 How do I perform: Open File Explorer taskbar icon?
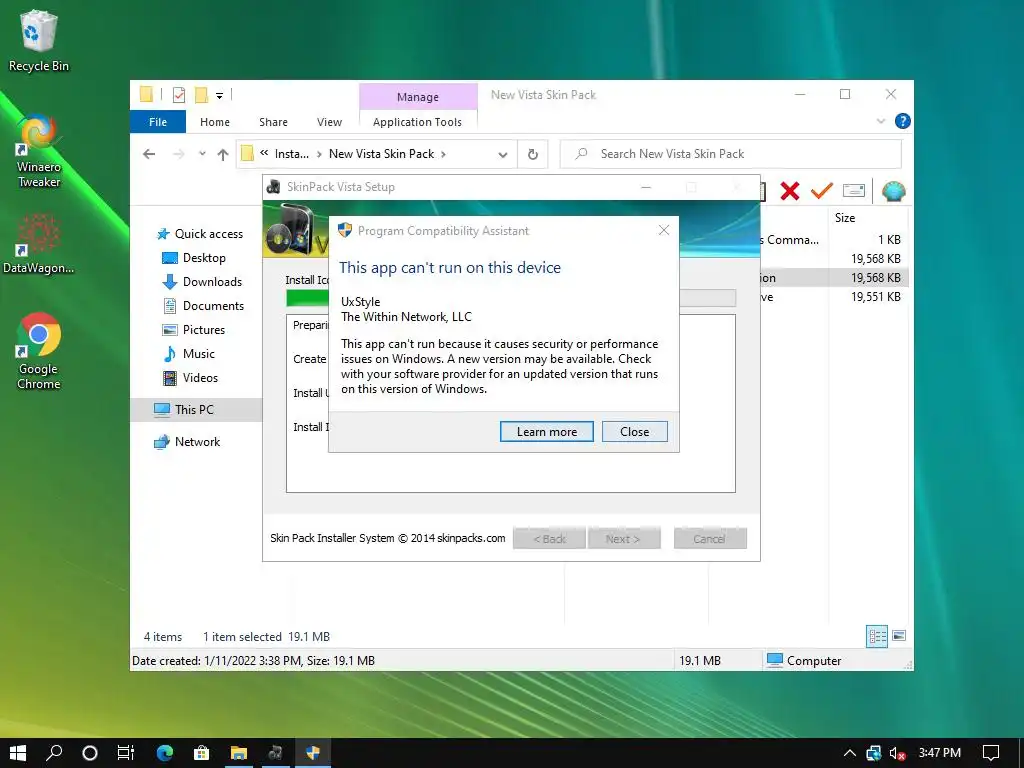pos(239,753)
